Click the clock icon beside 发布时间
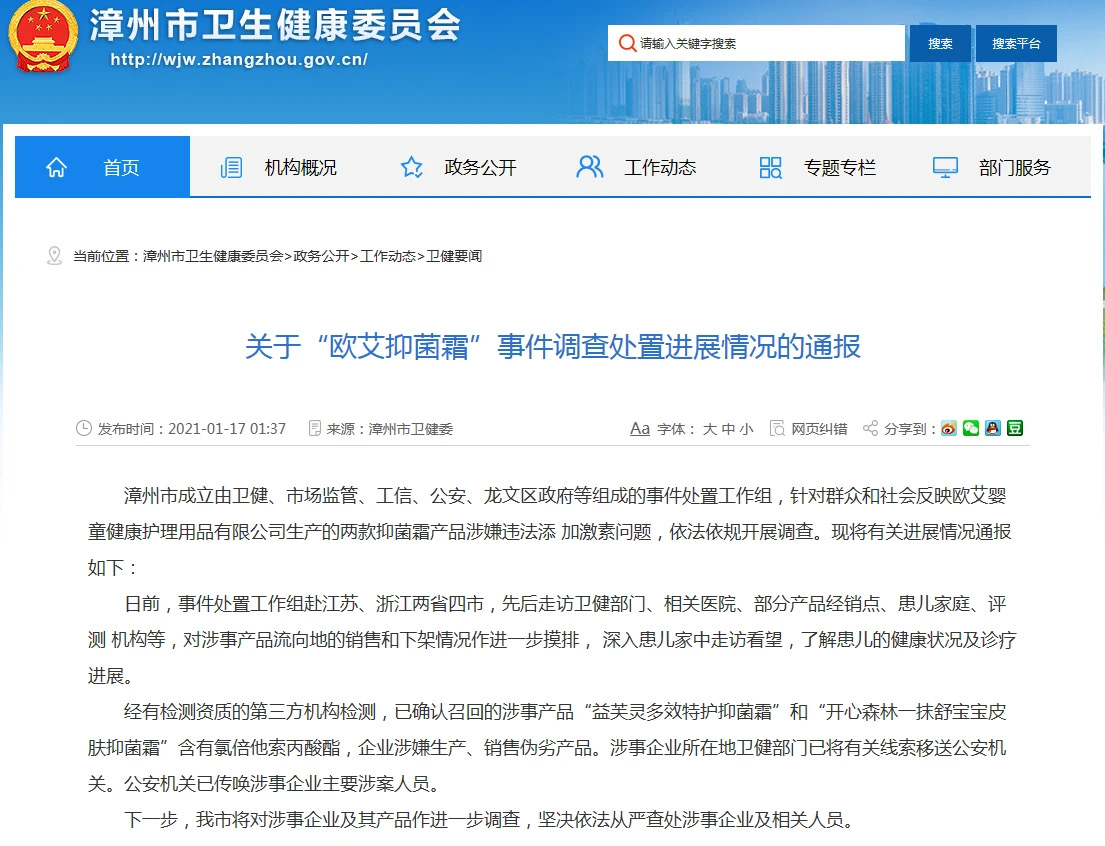 pos(84,428)
